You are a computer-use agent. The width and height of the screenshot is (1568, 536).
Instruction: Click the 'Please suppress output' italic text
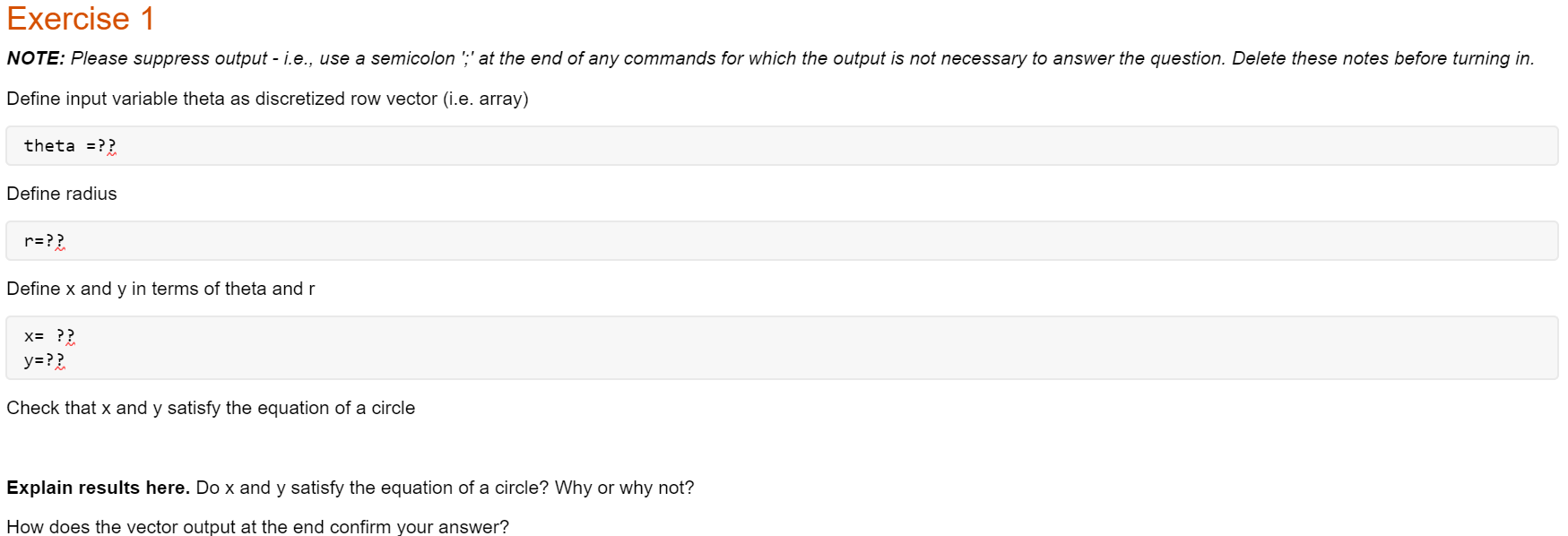click(169, 58)
